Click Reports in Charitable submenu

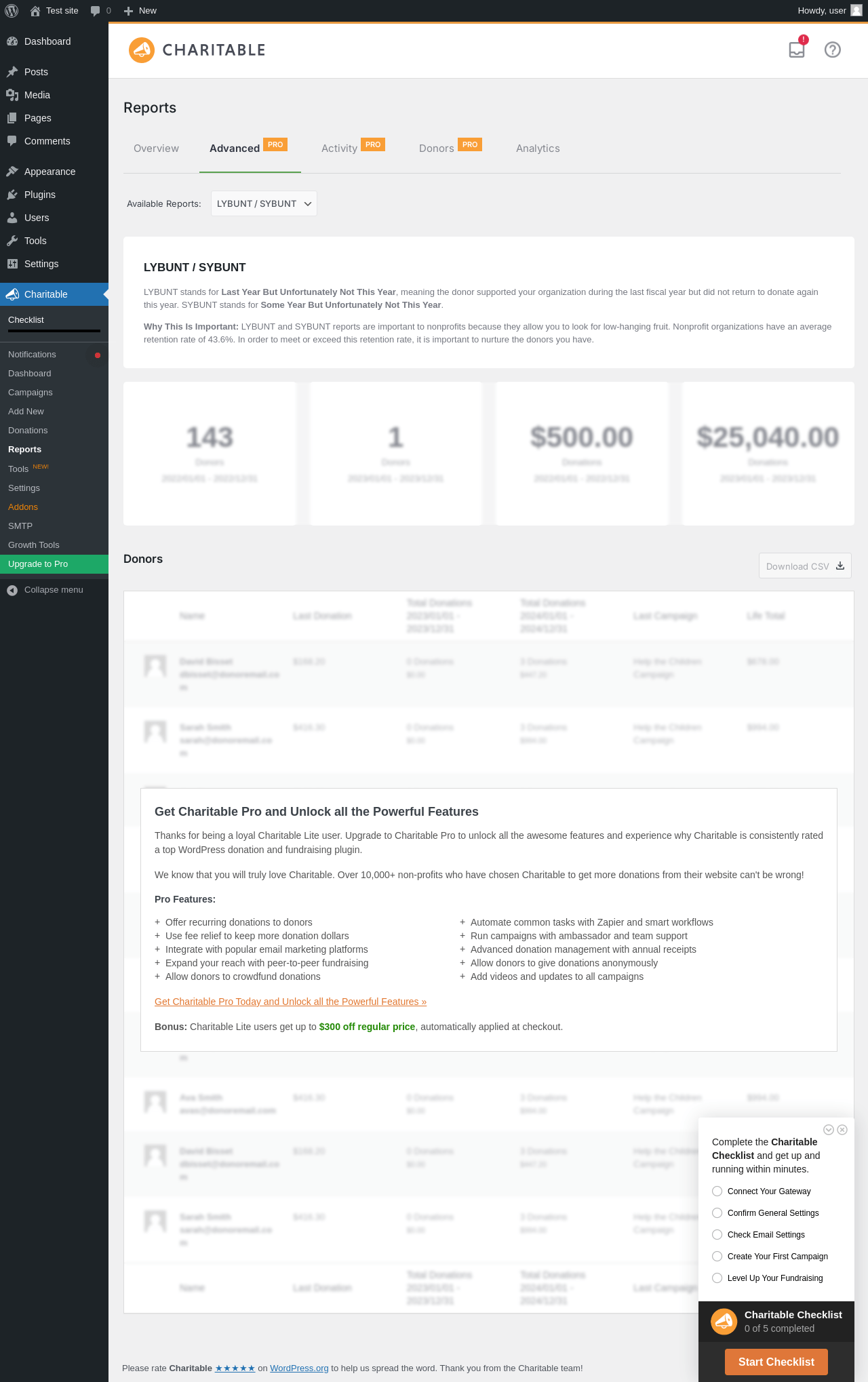24,450
